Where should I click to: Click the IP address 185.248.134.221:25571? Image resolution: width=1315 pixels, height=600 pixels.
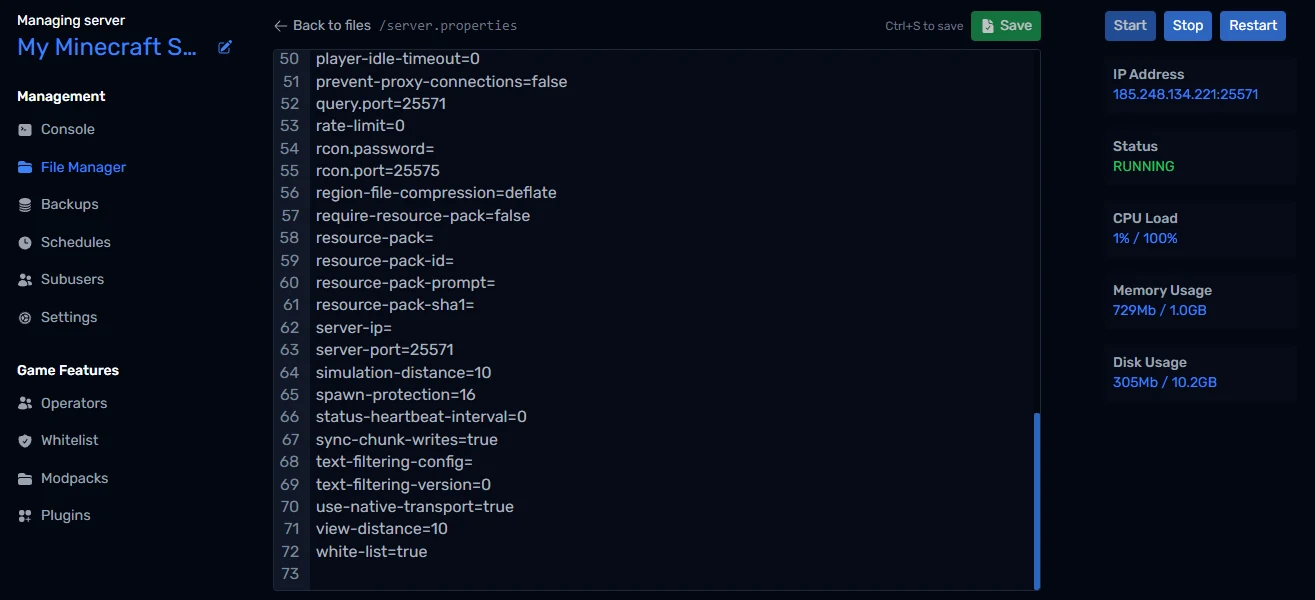[x=1185, y=95]
